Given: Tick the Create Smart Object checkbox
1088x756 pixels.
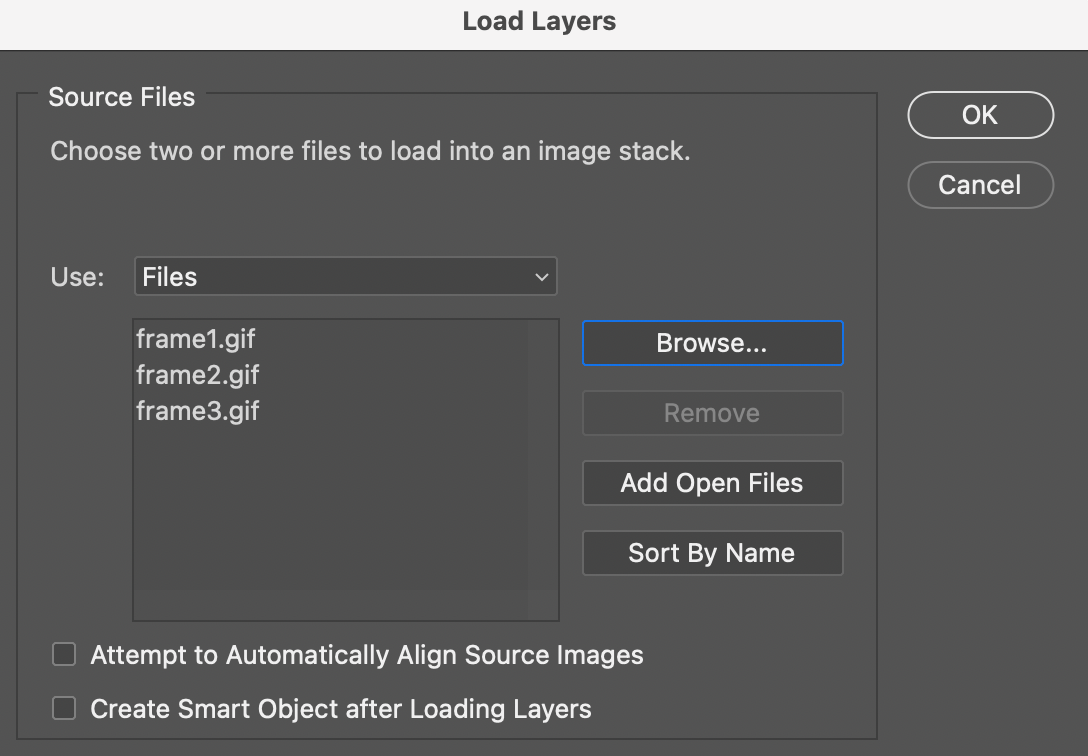Looking at the screenshot, I should coord(64,709).
